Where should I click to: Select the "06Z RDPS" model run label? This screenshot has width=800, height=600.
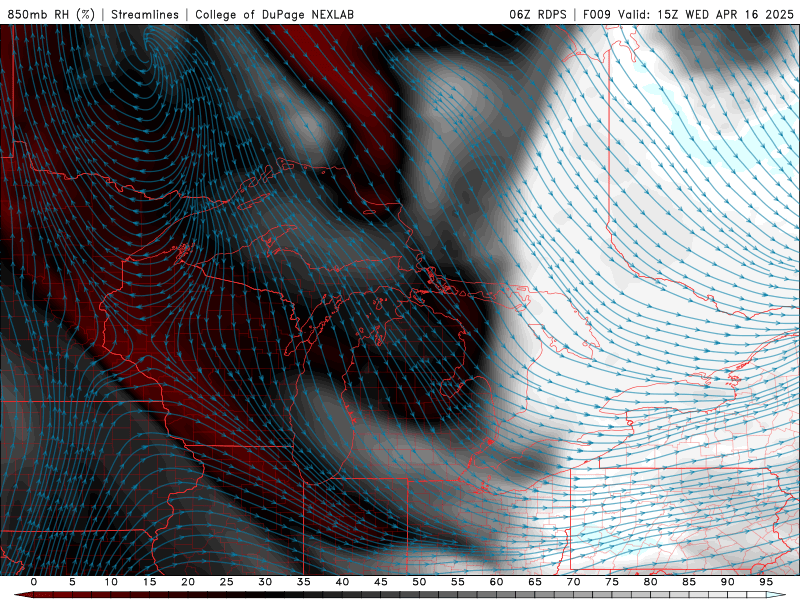538,14
